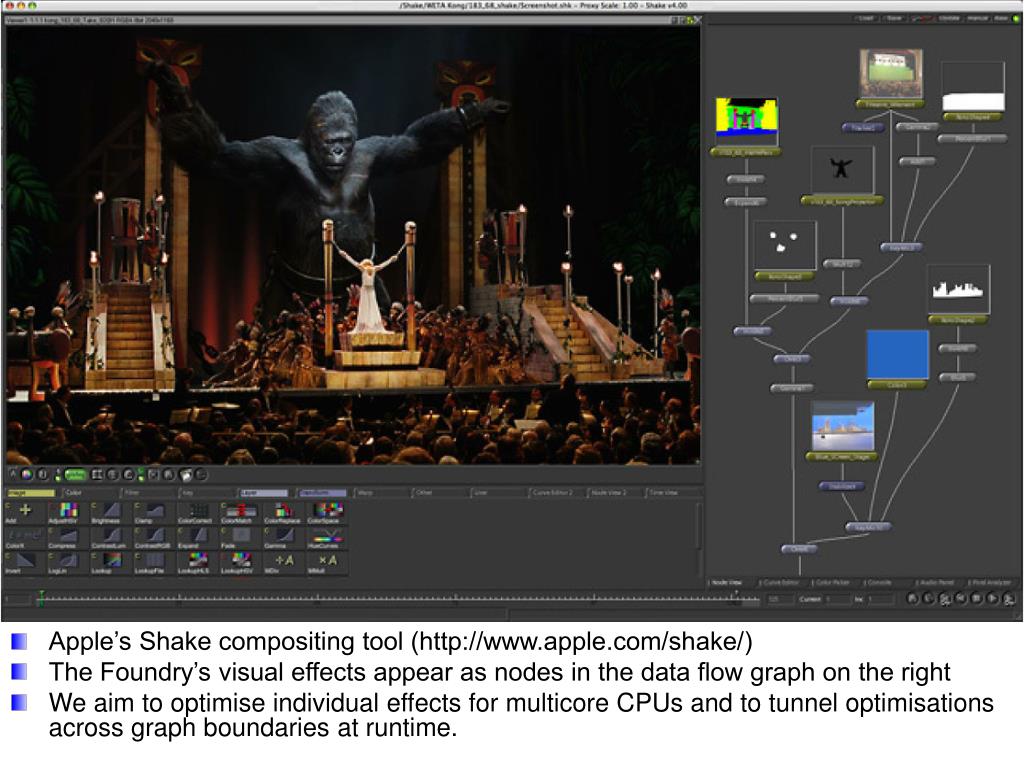Switch to Curve Editor 2 tab
Image resolution: width=1024 pixels, height=768 pixels.
554,492
